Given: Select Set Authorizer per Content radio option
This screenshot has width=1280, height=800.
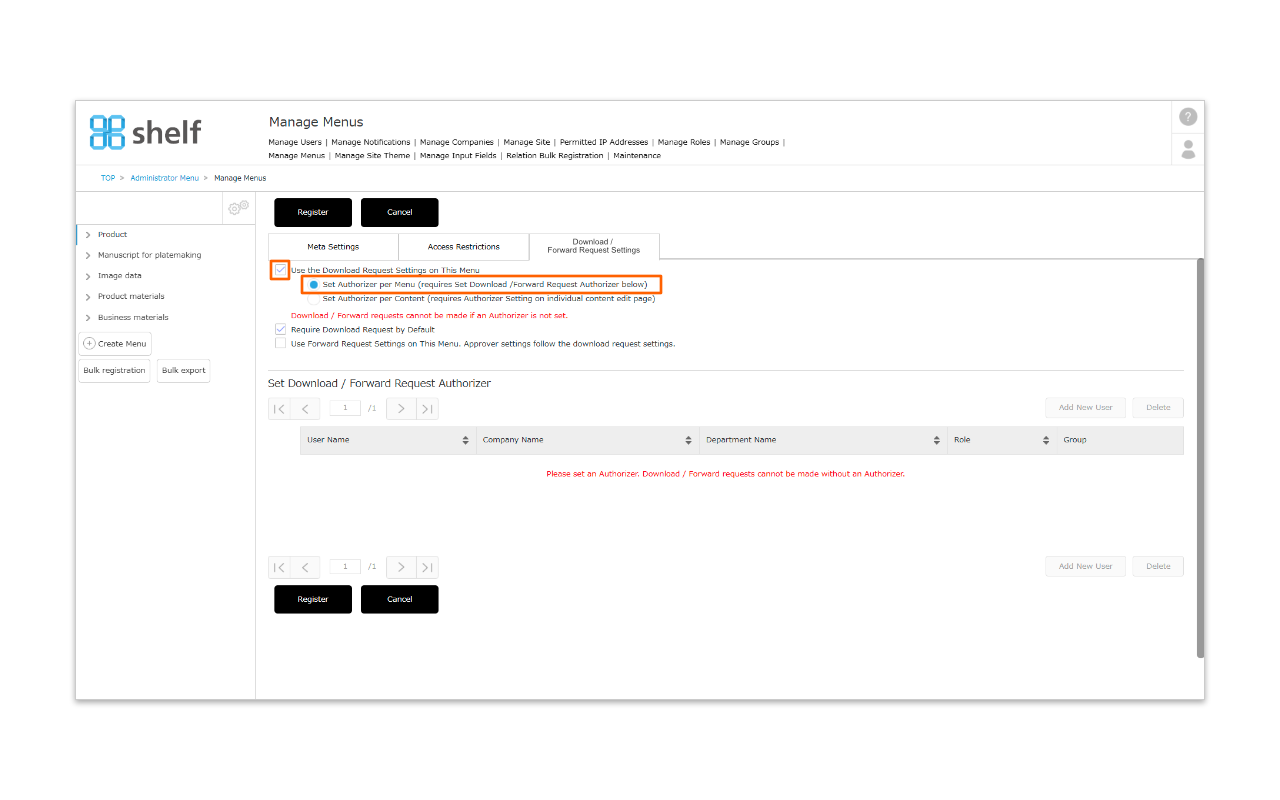Looking at the screenshot, I should pos(314,298).
